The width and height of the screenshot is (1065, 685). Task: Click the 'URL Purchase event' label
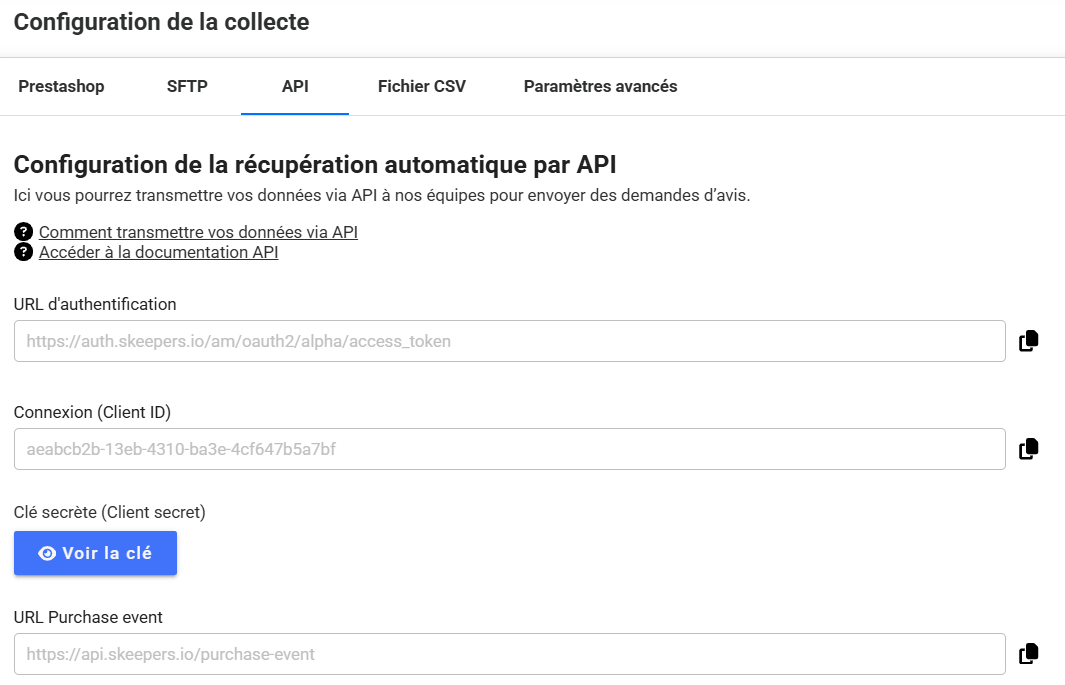[x=88, y=617]
